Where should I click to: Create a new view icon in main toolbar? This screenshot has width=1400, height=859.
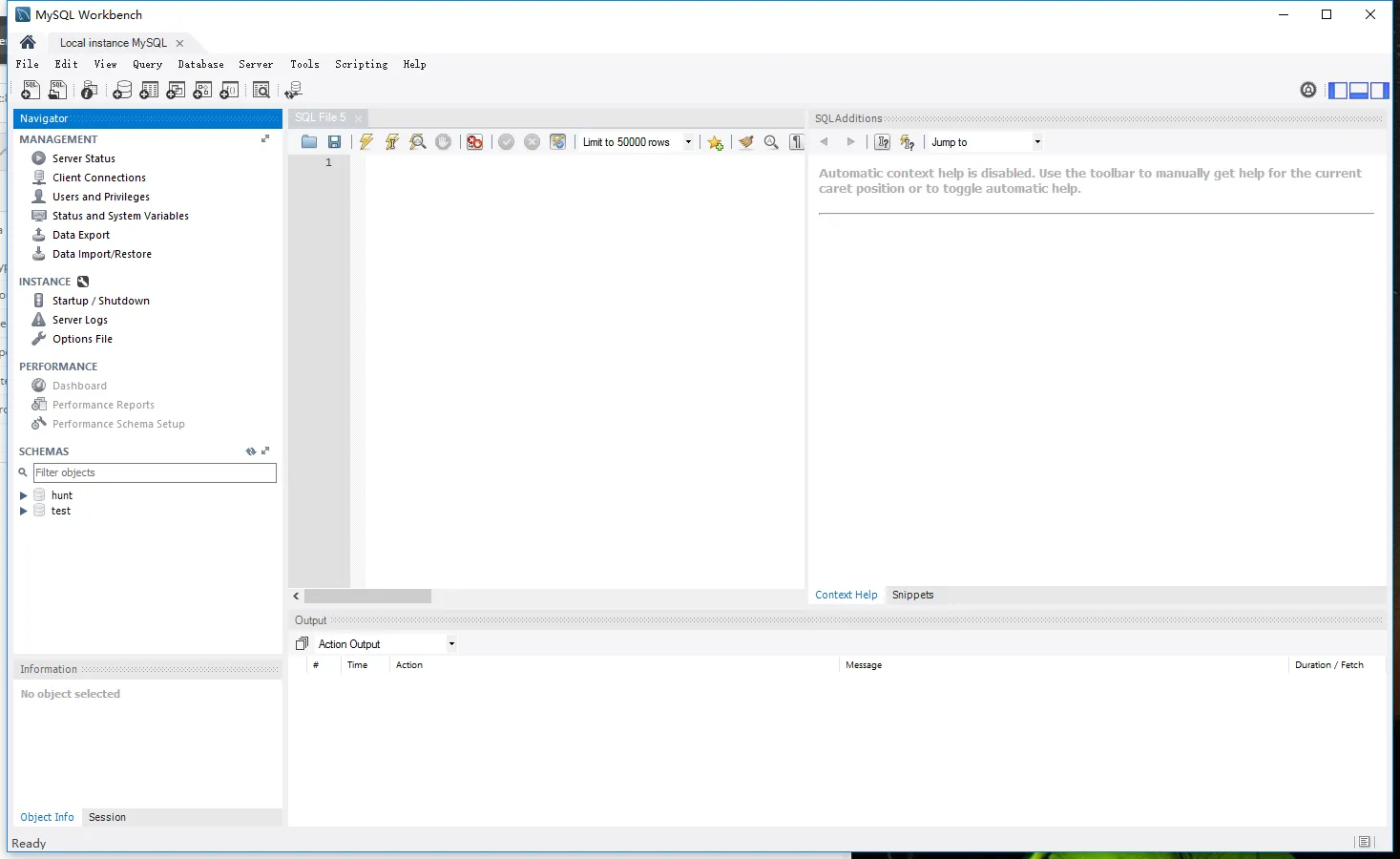pyautogui.click(x=176, y=90)
